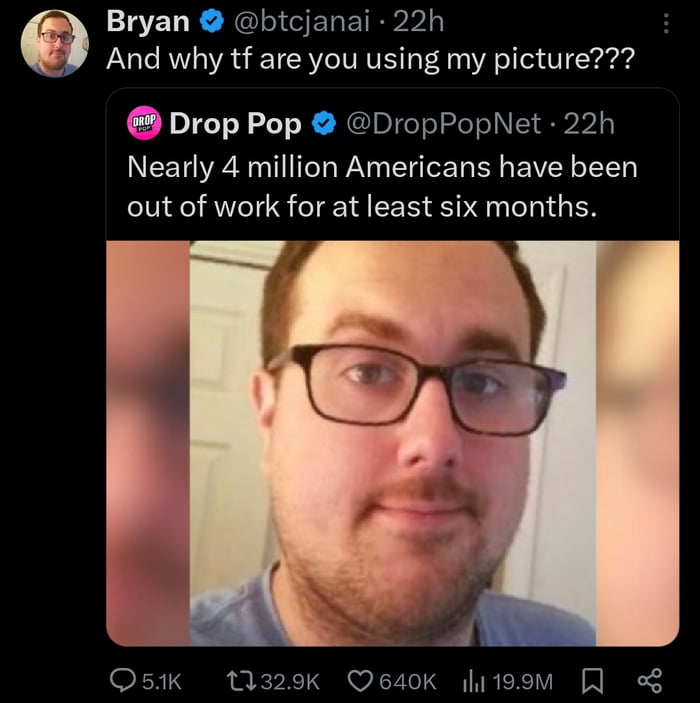Open Drop Pop's pink profile avatar
700x703 pixels.
pos(145,124)
